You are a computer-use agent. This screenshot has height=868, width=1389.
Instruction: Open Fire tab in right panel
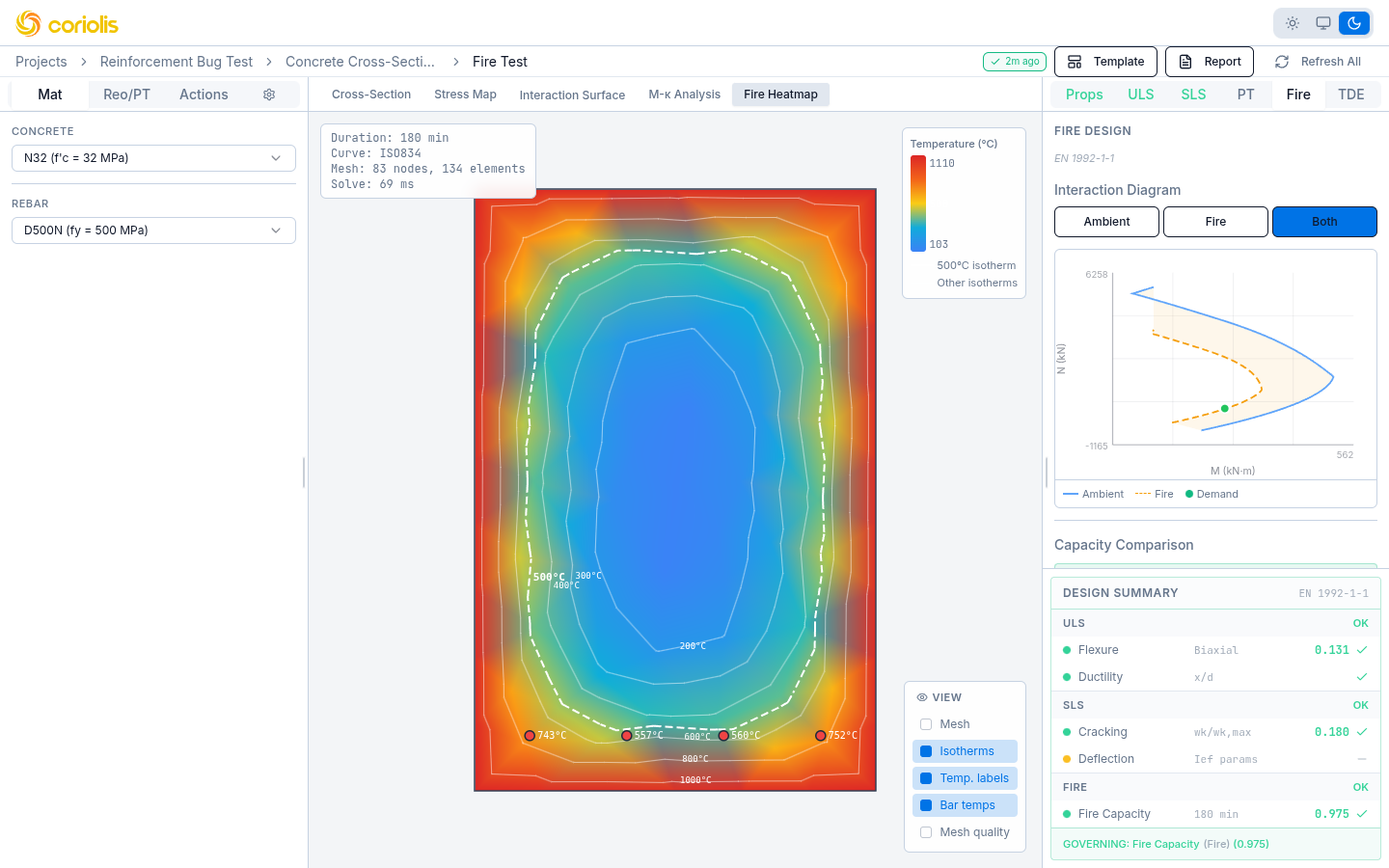(1298, 95)
